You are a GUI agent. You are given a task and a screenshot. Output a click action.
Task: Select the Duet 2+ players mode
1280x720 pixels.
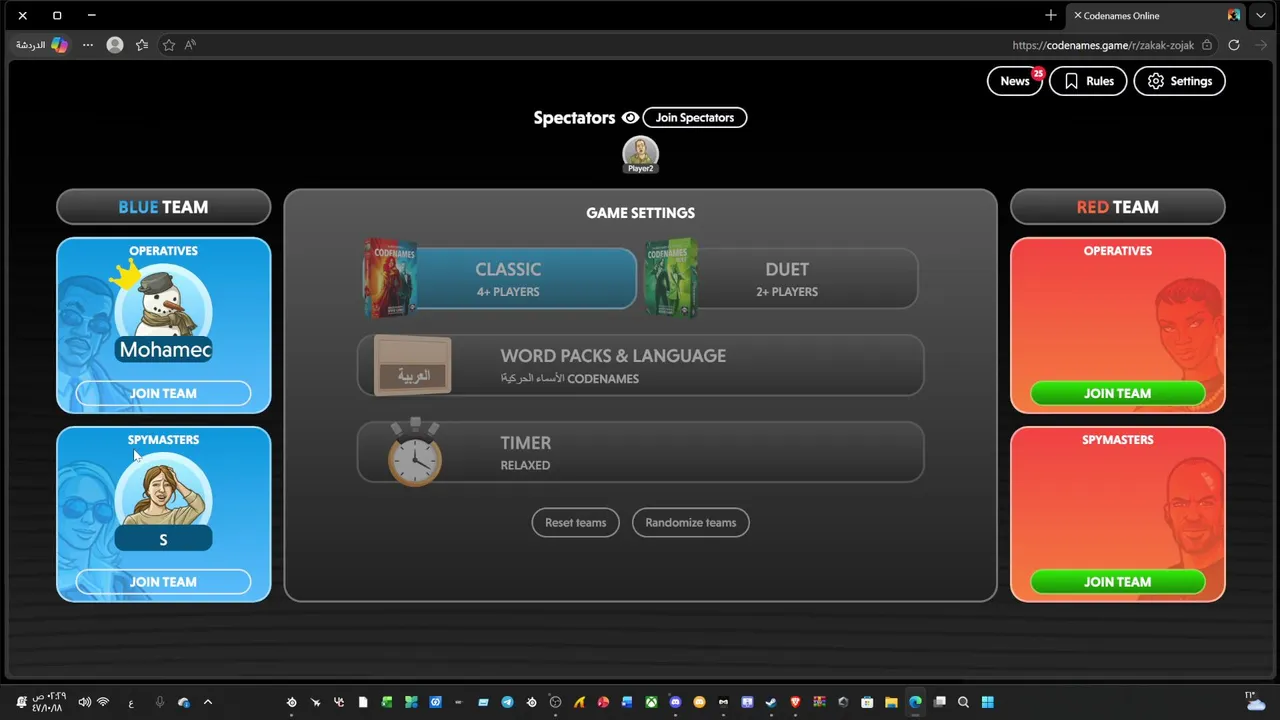point(786,279)
